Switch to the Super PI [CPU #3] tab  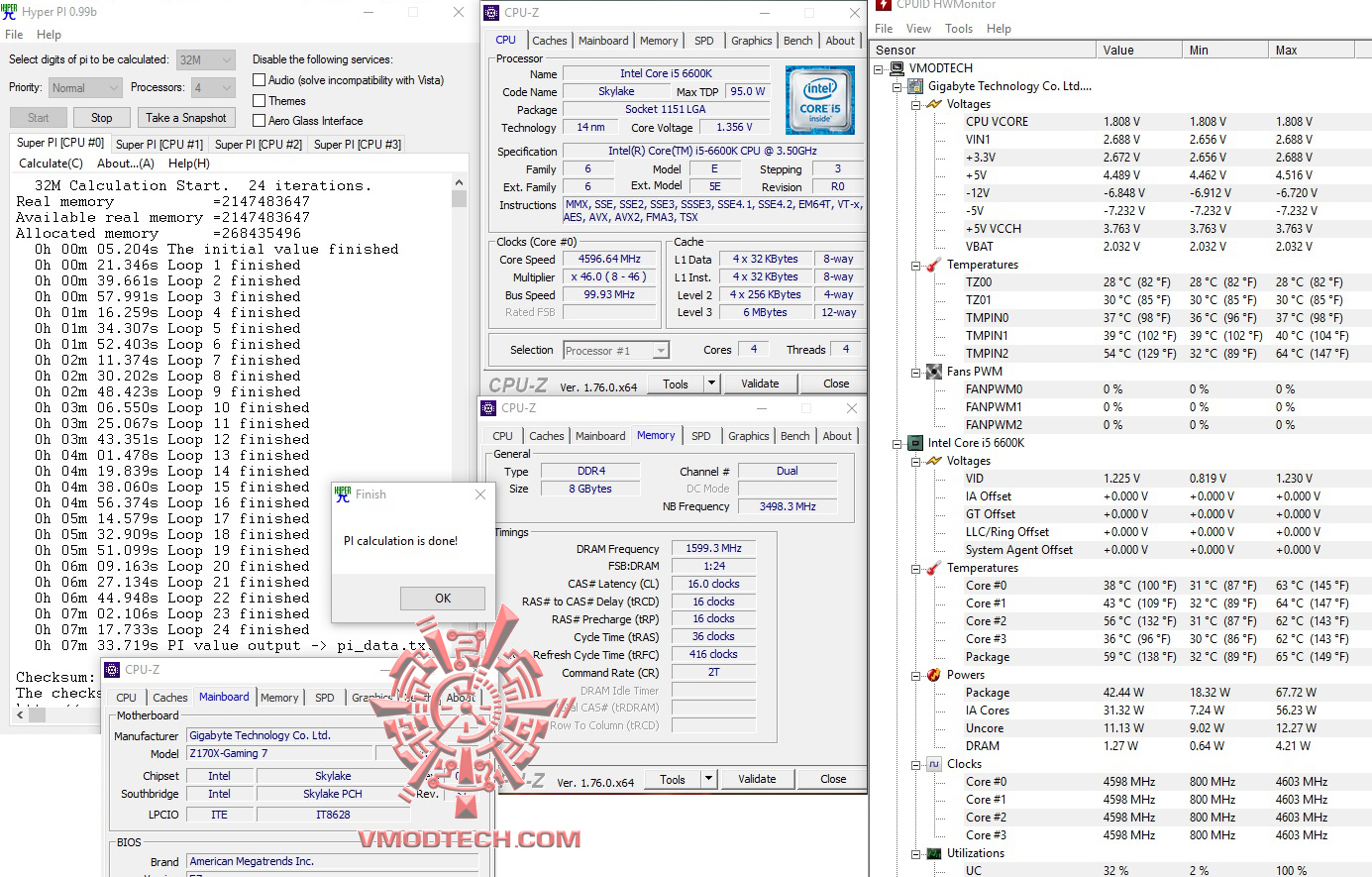click(x=358, y=145)
